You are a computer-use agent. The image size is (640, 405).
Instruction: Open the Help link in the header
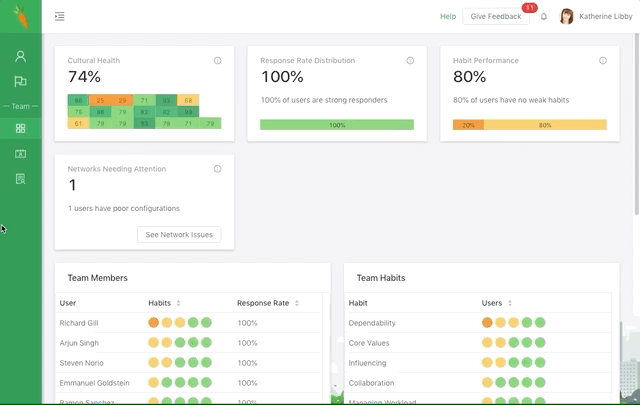448,17
